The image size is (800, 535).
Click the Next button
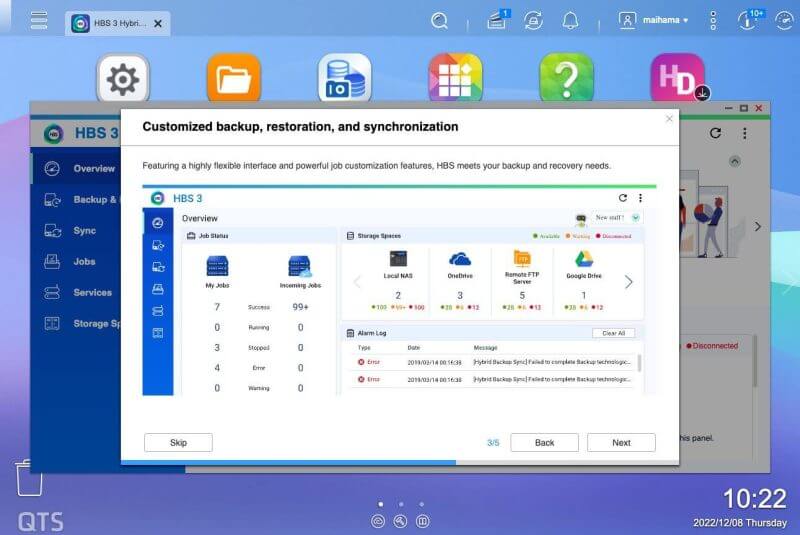click(621, 442)
